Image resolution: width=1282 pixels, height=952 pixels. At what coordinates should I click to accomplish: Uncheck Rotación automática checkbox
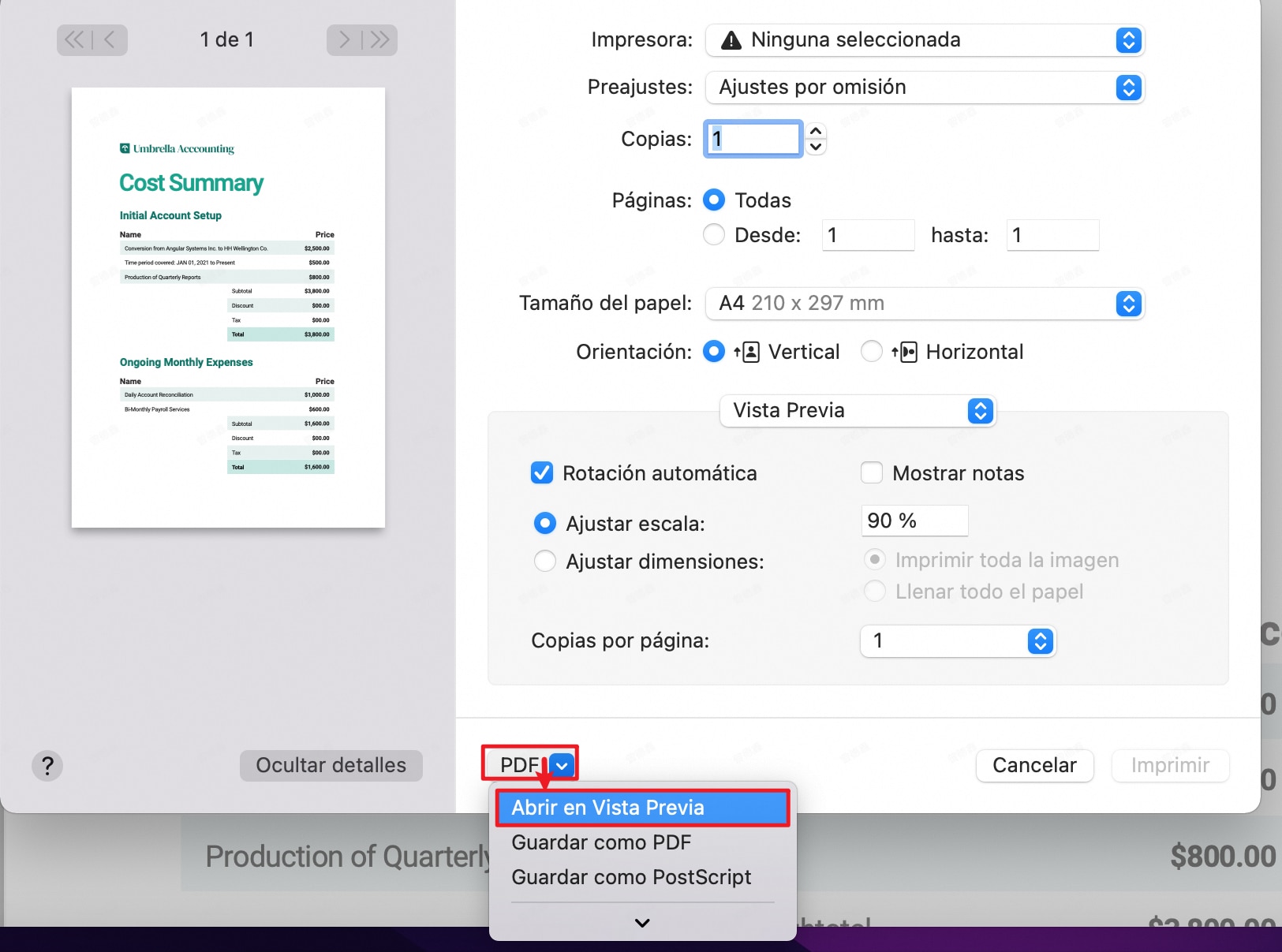click(x=542, y=473)
